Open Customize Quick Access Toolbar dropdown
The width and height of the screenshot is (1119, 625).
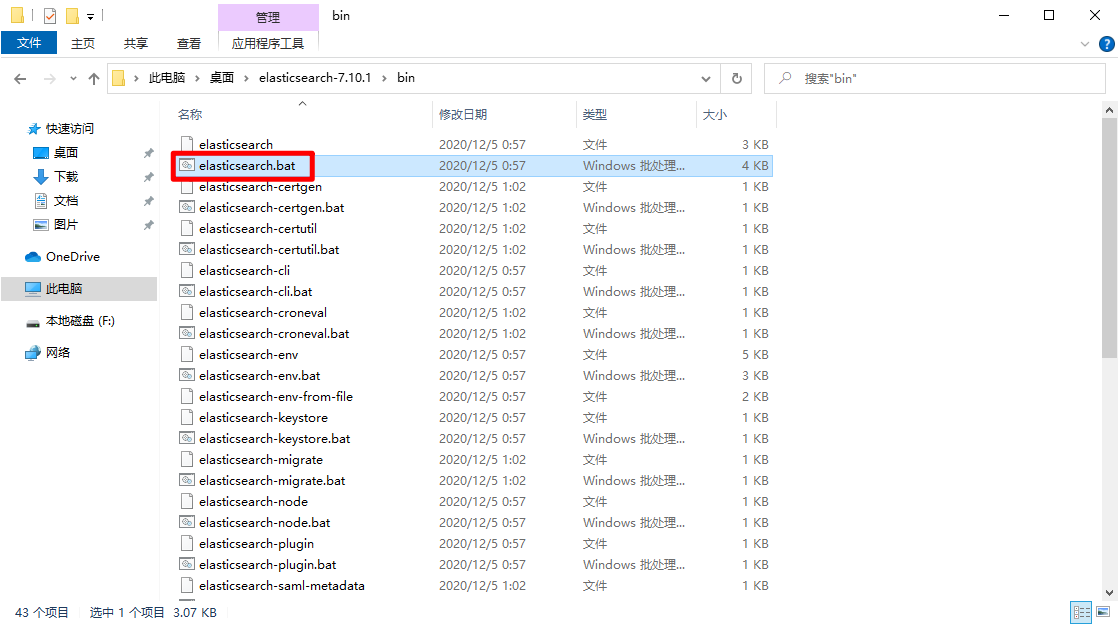(x=91, y=16)
